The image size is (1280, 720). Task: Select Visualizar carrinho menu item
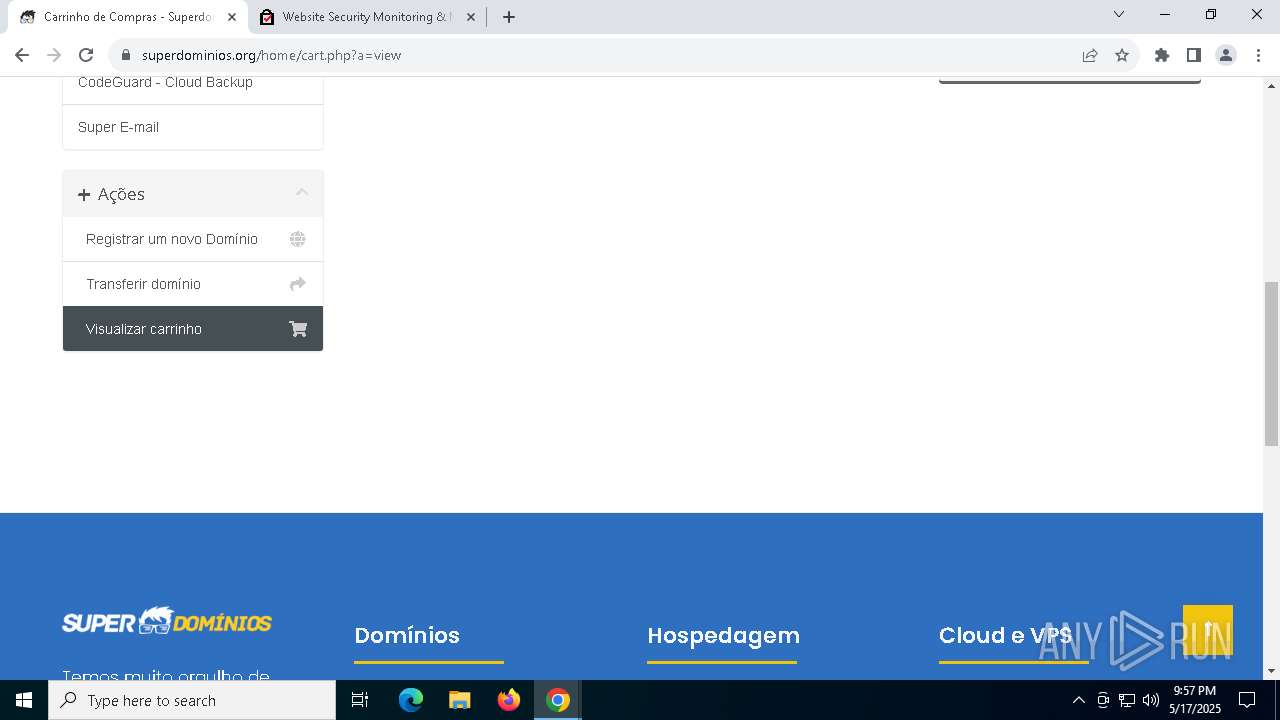click(192, 329)
